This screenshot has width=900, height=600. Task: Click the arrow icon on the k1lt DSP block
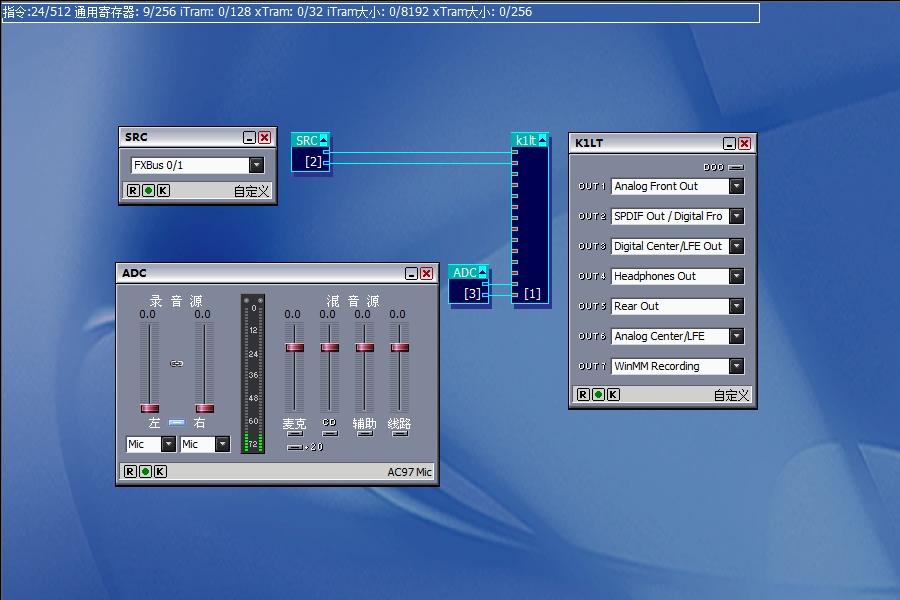(542, 141)
